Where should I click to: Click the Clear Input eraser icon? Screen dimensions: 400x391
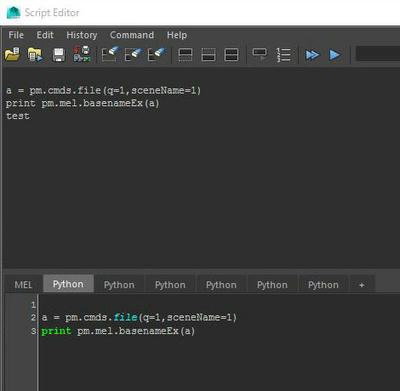(134, 54)
